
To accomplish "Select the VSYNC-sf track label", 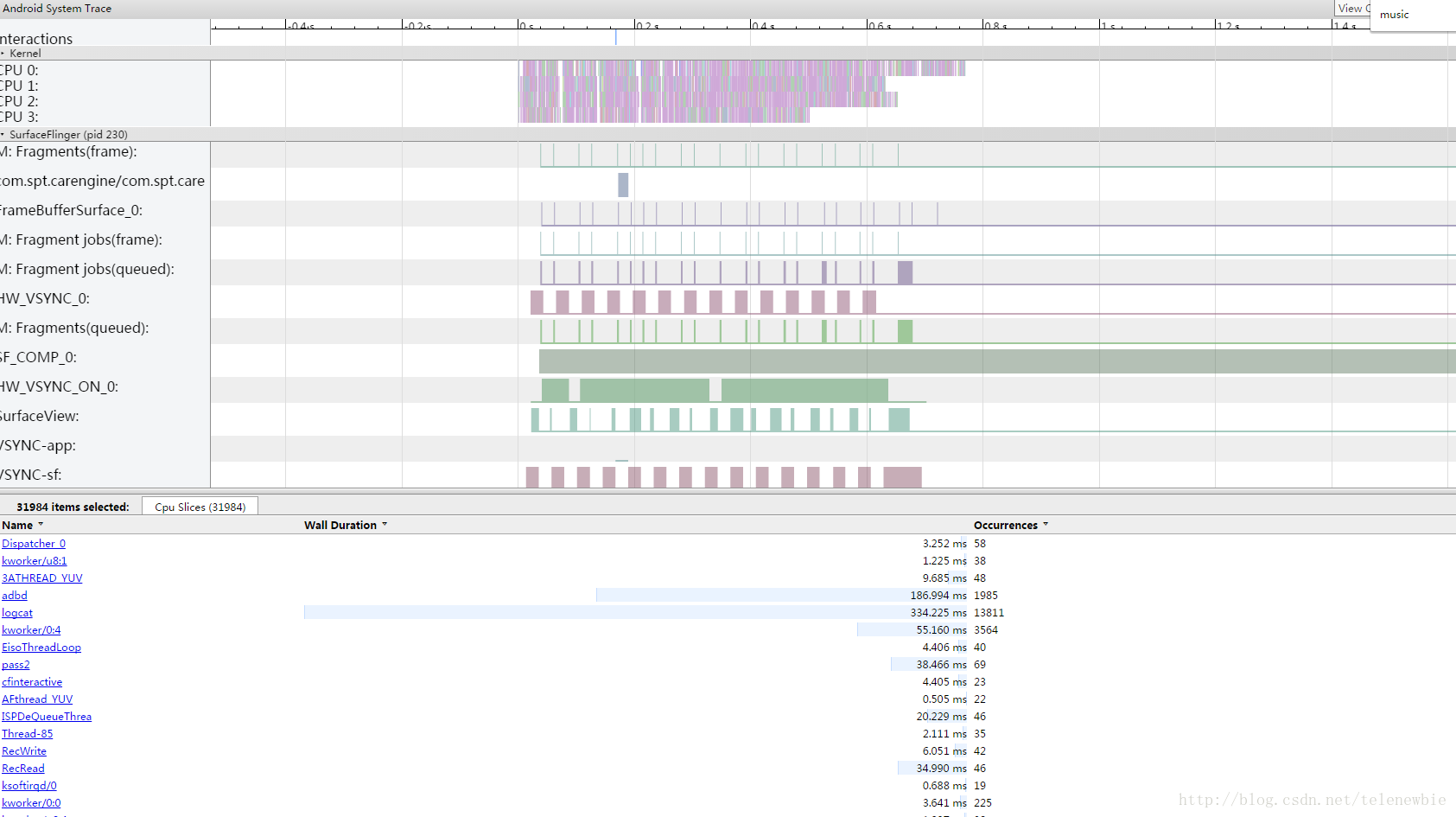I will pyautogui.click(x=31, y=475).
